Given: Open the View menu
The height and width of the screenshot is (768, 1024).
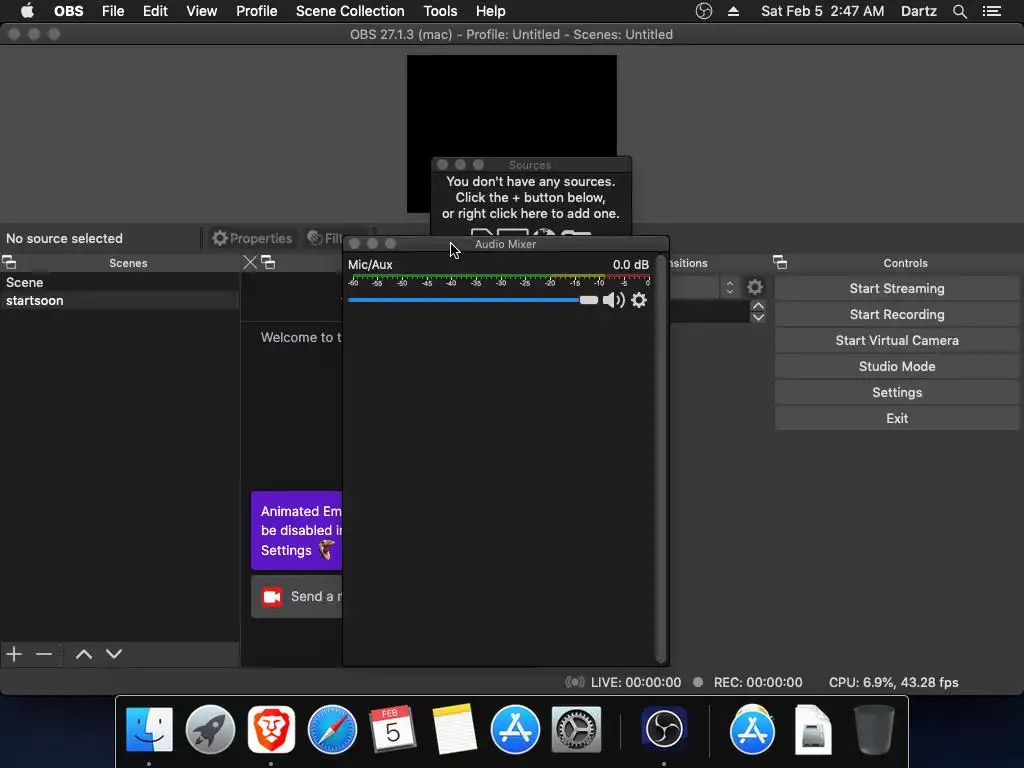Looking at the screenshot, I should point(201,11).
